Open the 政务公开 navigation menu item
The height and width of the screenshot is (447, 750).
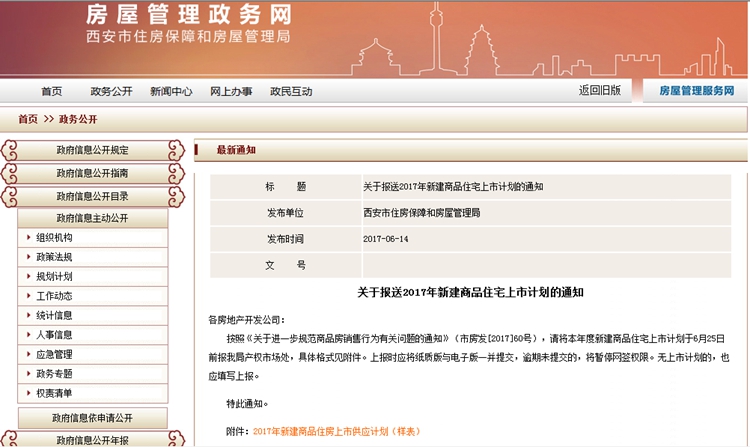pyautogui.click(x=111, y=91)
